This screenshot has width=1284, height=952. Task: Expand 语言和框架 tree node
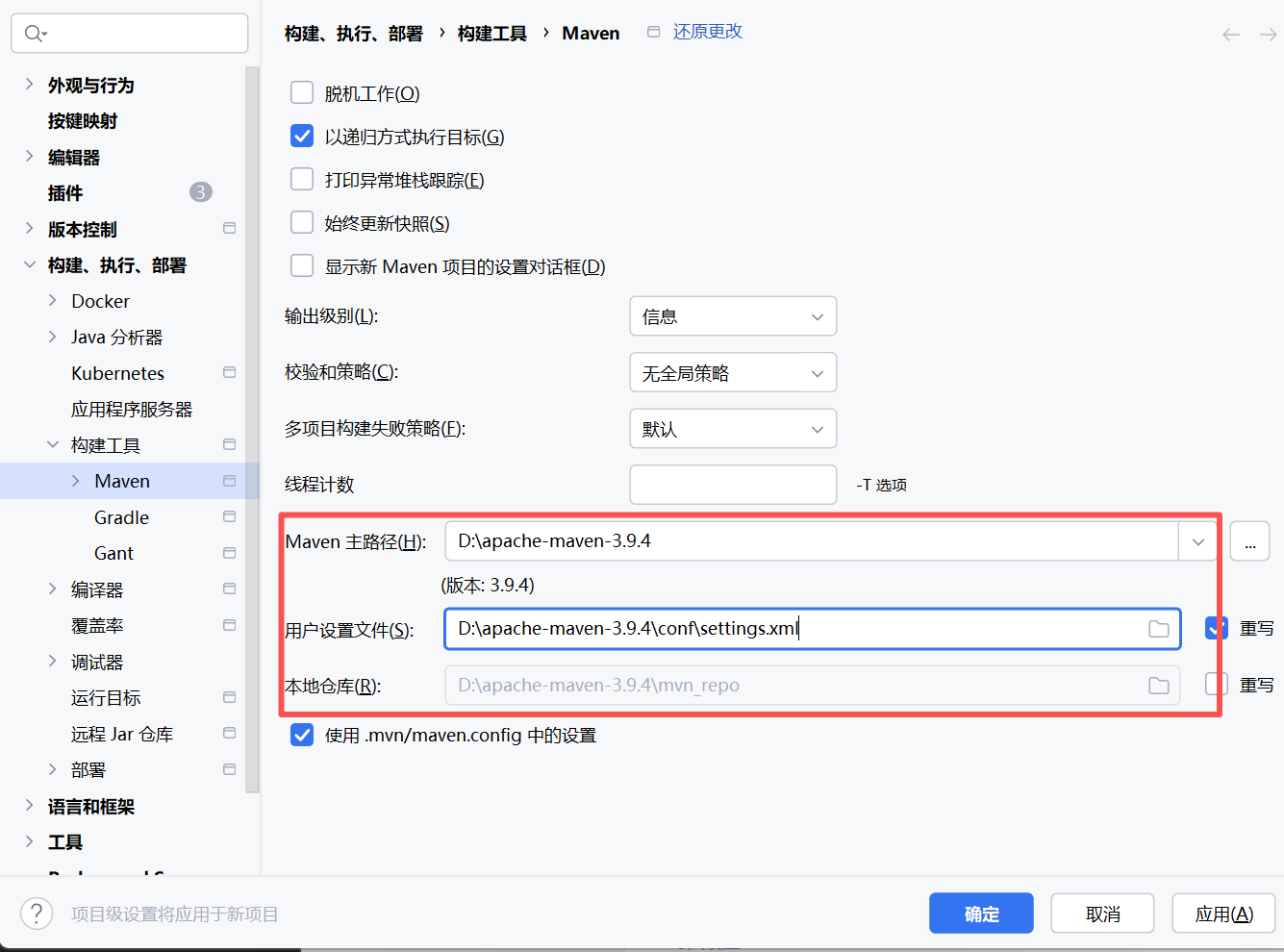[x=29, y=805]
